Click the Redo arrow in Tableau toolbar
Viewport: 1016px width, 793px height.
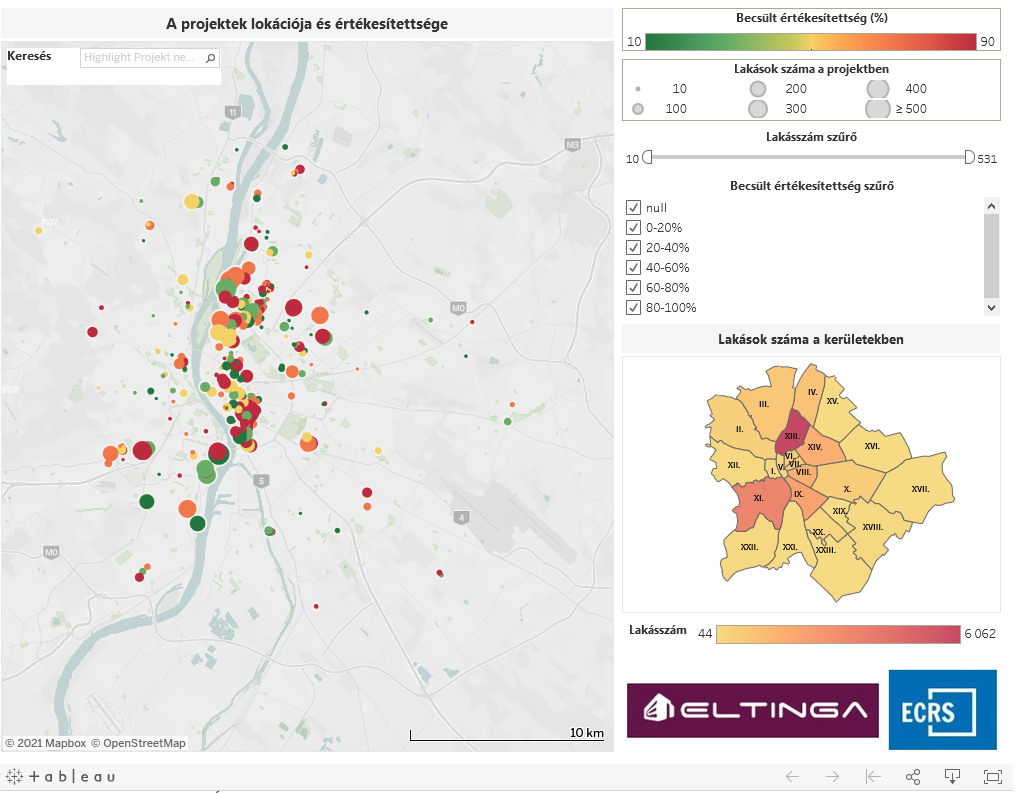pos(832,777)
